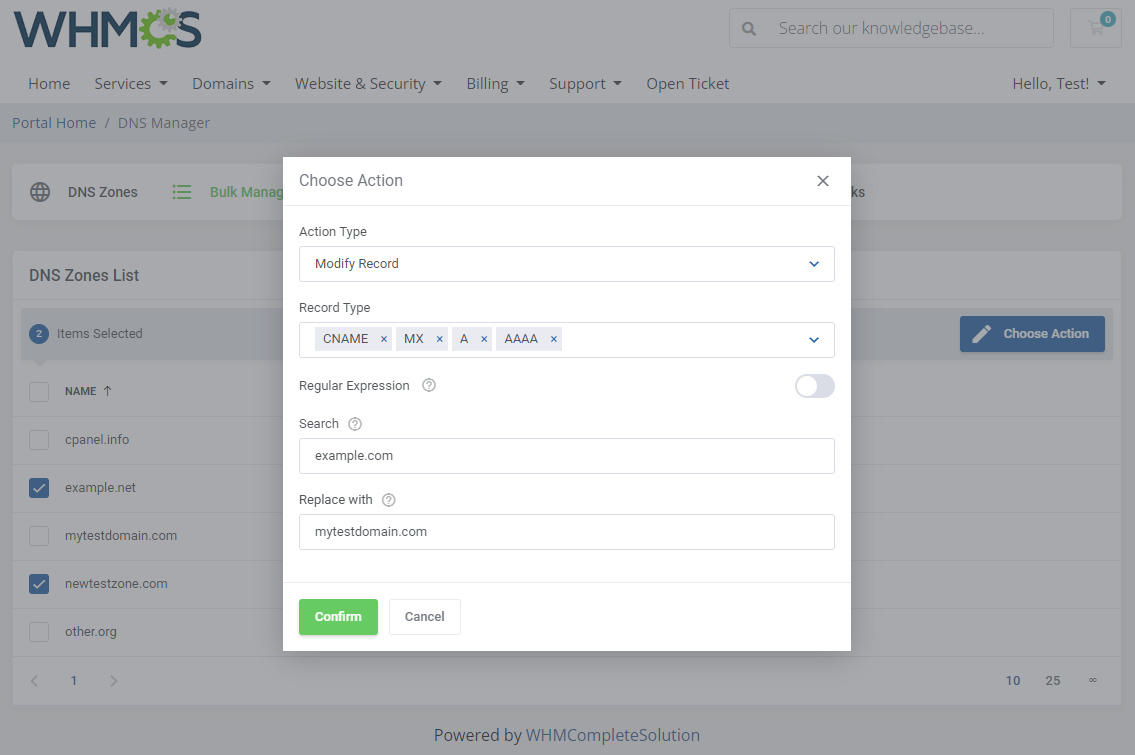Remove the CNAME record type chip
Screen dimensions: 1135x755
pyautogui.click(x=384, y=338)
